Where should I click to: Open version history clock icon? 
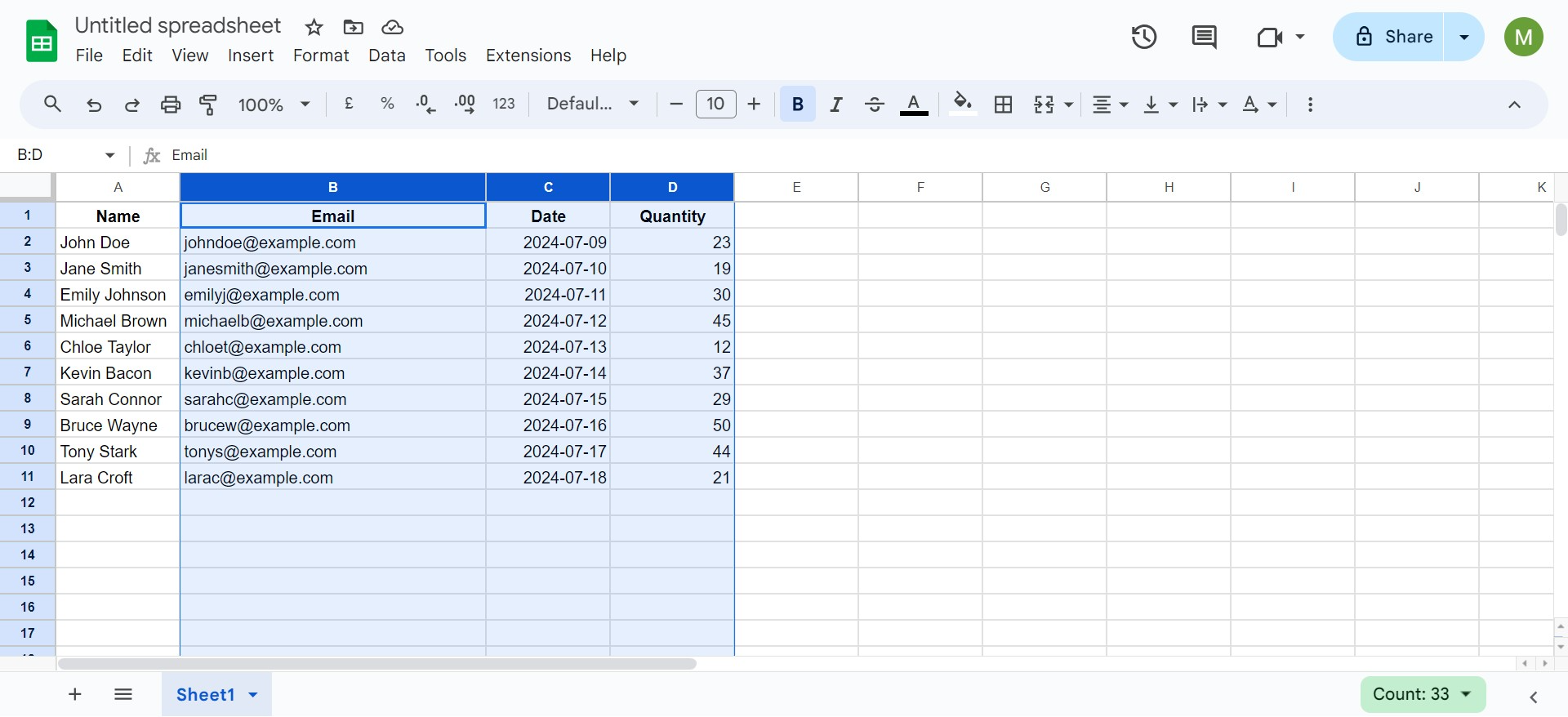point(1143,37)
